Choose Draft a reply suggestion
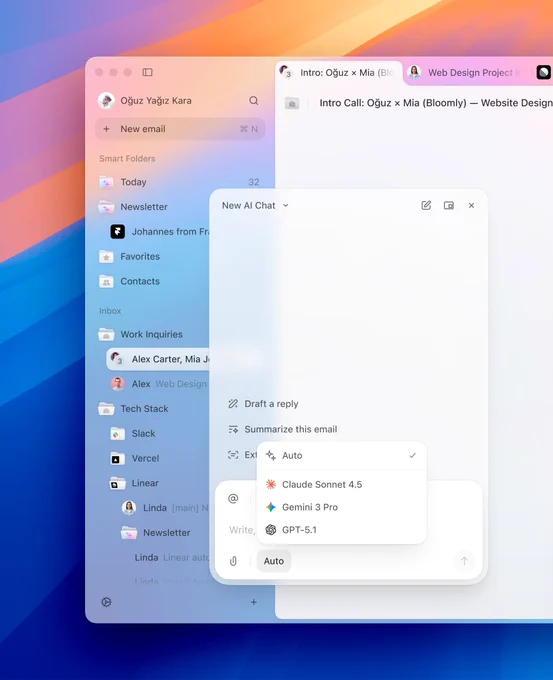This screenshot has width=553, height=680. [x=263, y=404]
